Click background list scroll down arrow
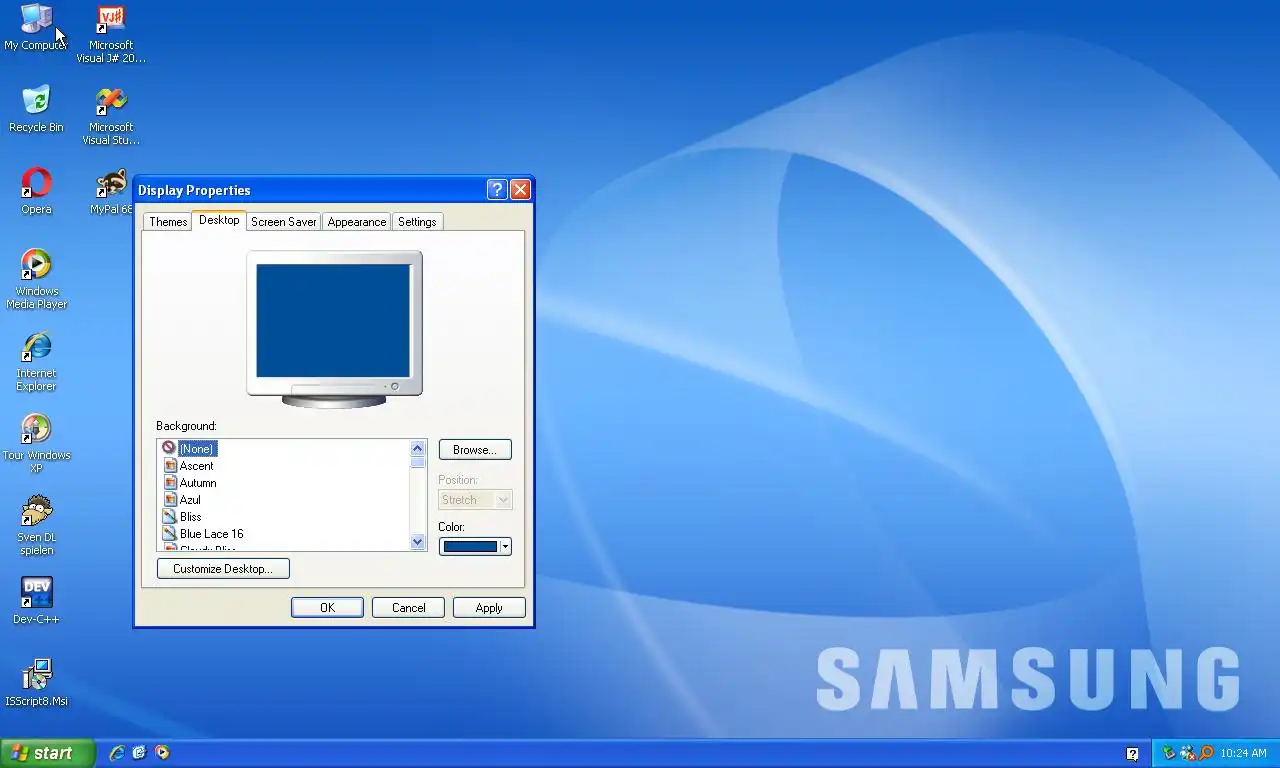Viewport: 1280px width, 768px height. [x=418, y=541]
